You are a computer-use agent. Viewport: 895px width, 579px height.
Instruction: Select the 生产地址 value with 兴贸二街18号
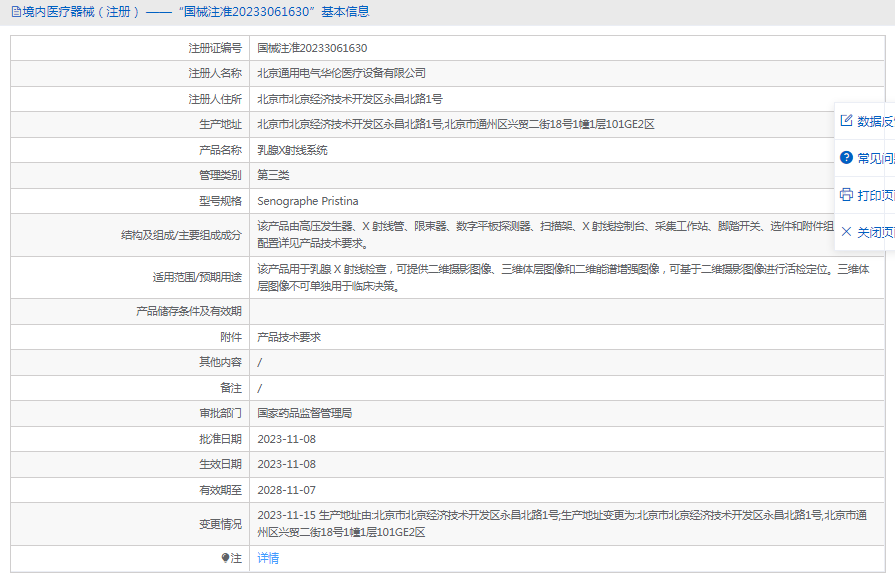point(455,124)
